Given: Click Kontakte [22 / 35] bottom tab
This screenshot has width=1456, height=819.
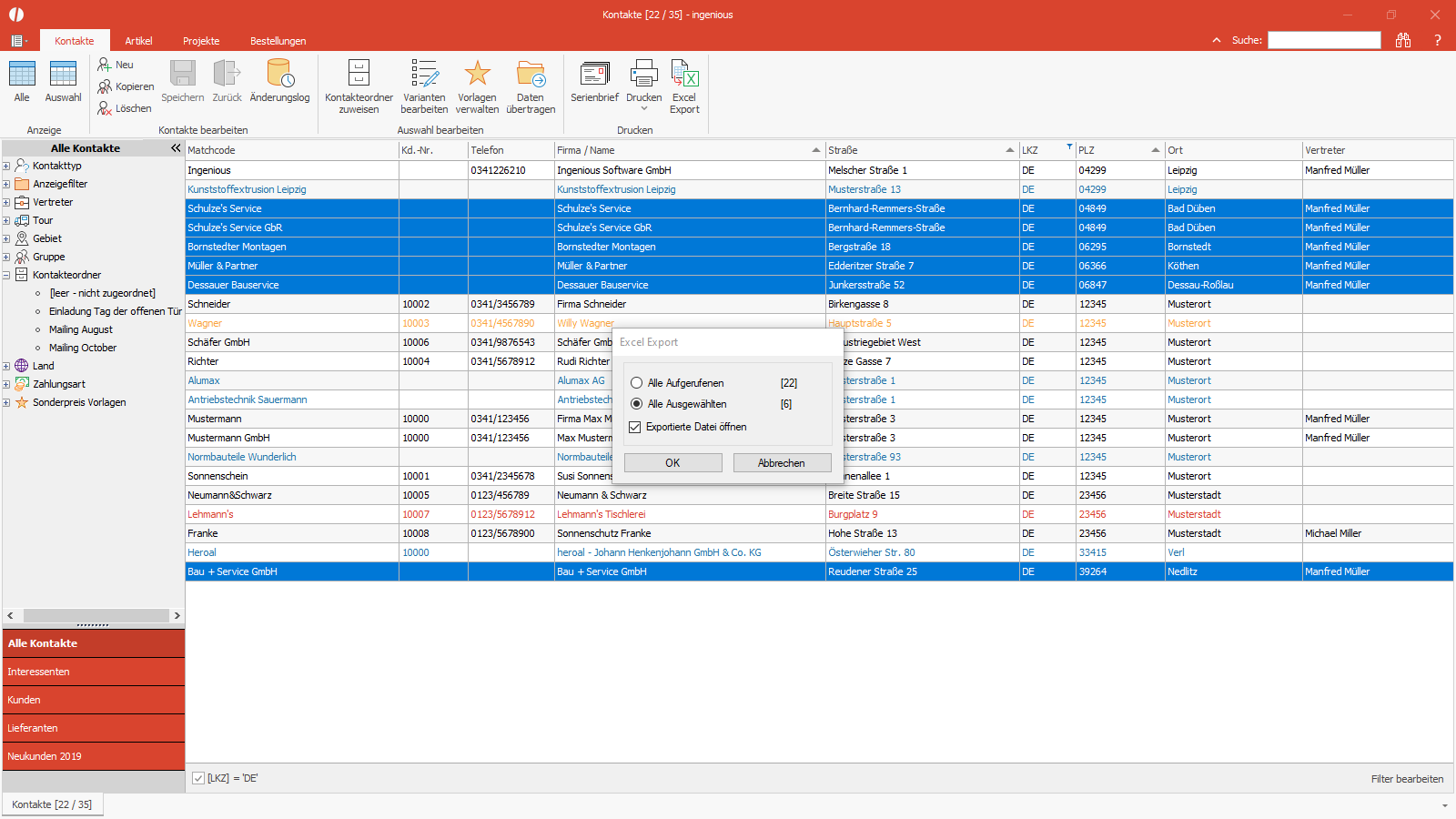Looking at the screenshot, I should click(52, 804).
